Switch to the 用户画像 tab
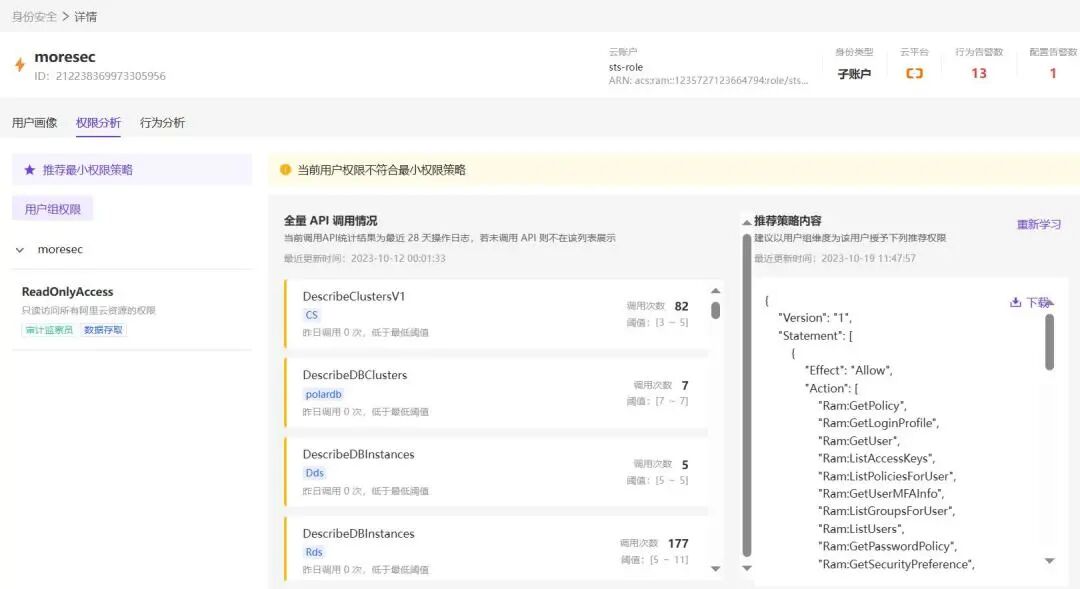The width and height of the screenshot is (1080, 589). pos(34,120)
